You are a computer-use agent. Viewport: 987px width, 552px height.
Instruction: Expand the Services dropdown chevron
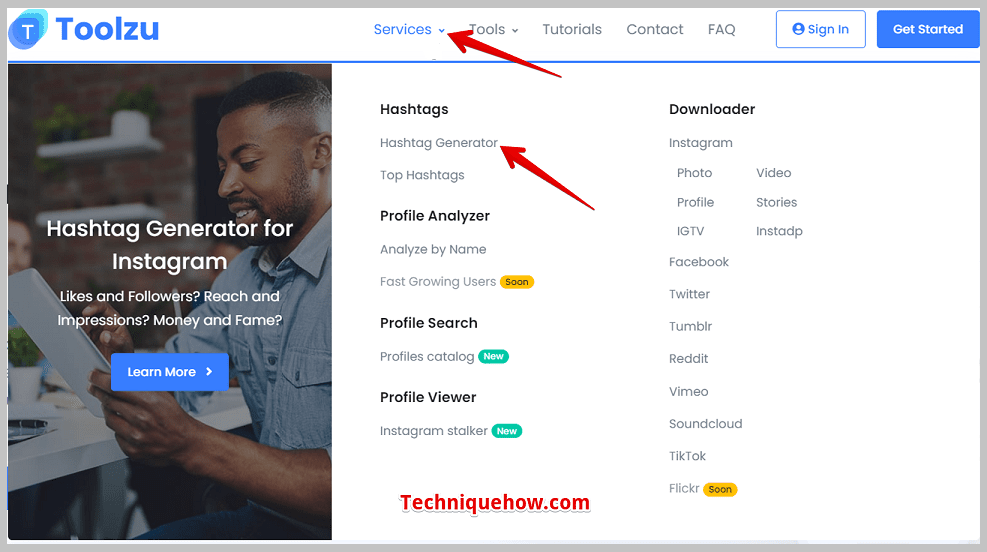tap(442, 30)
